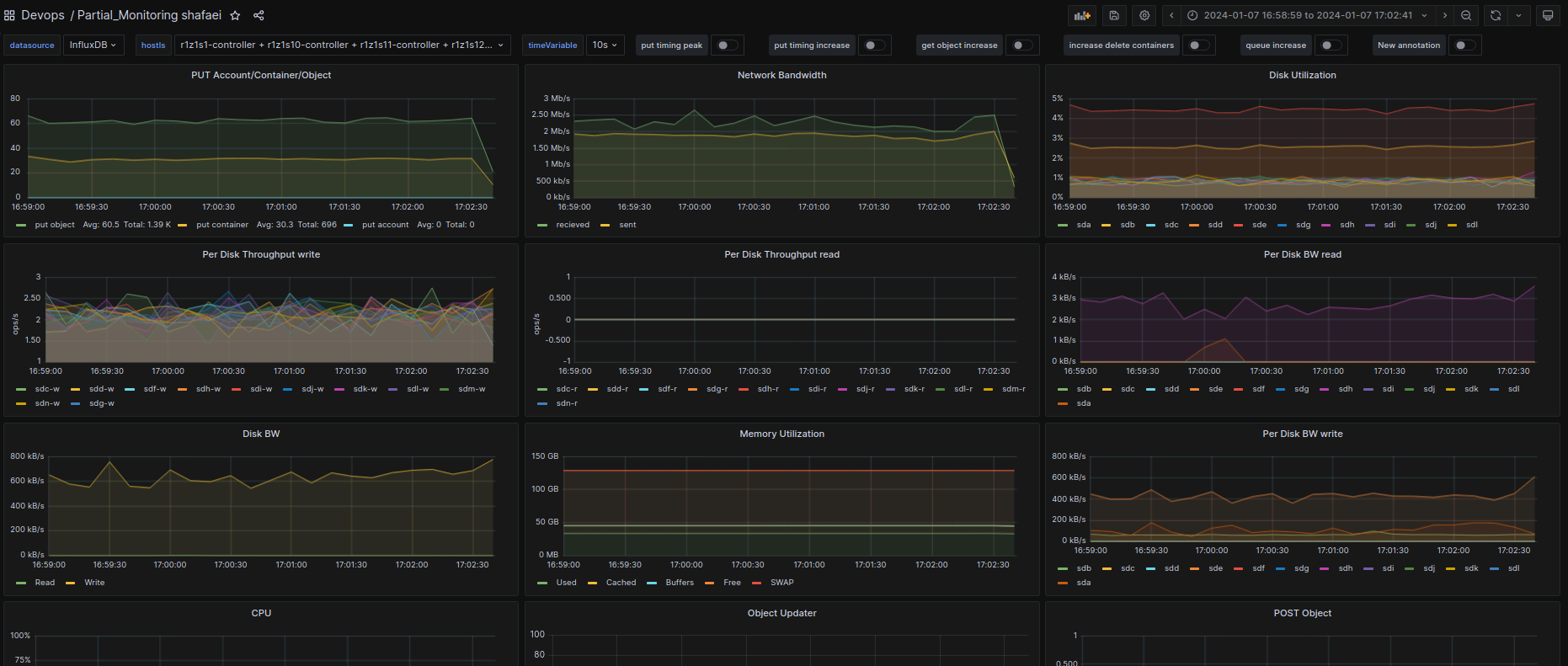
Task: Expand the hostIs controller selection dropdown
Action: click(x=342, y=45)
